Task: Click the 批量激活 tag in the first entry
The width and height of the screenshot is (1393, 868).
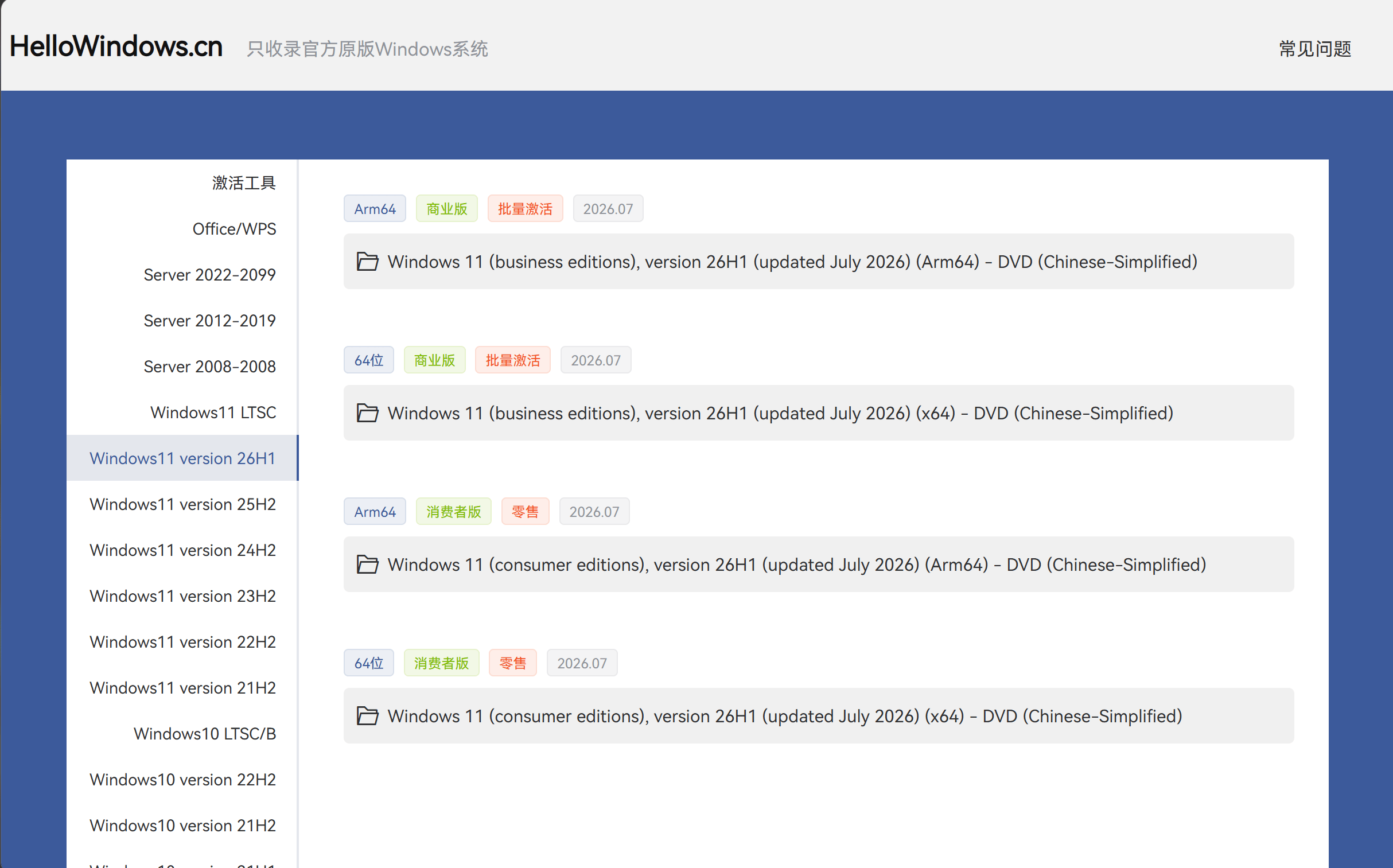Action: [525, 209]
